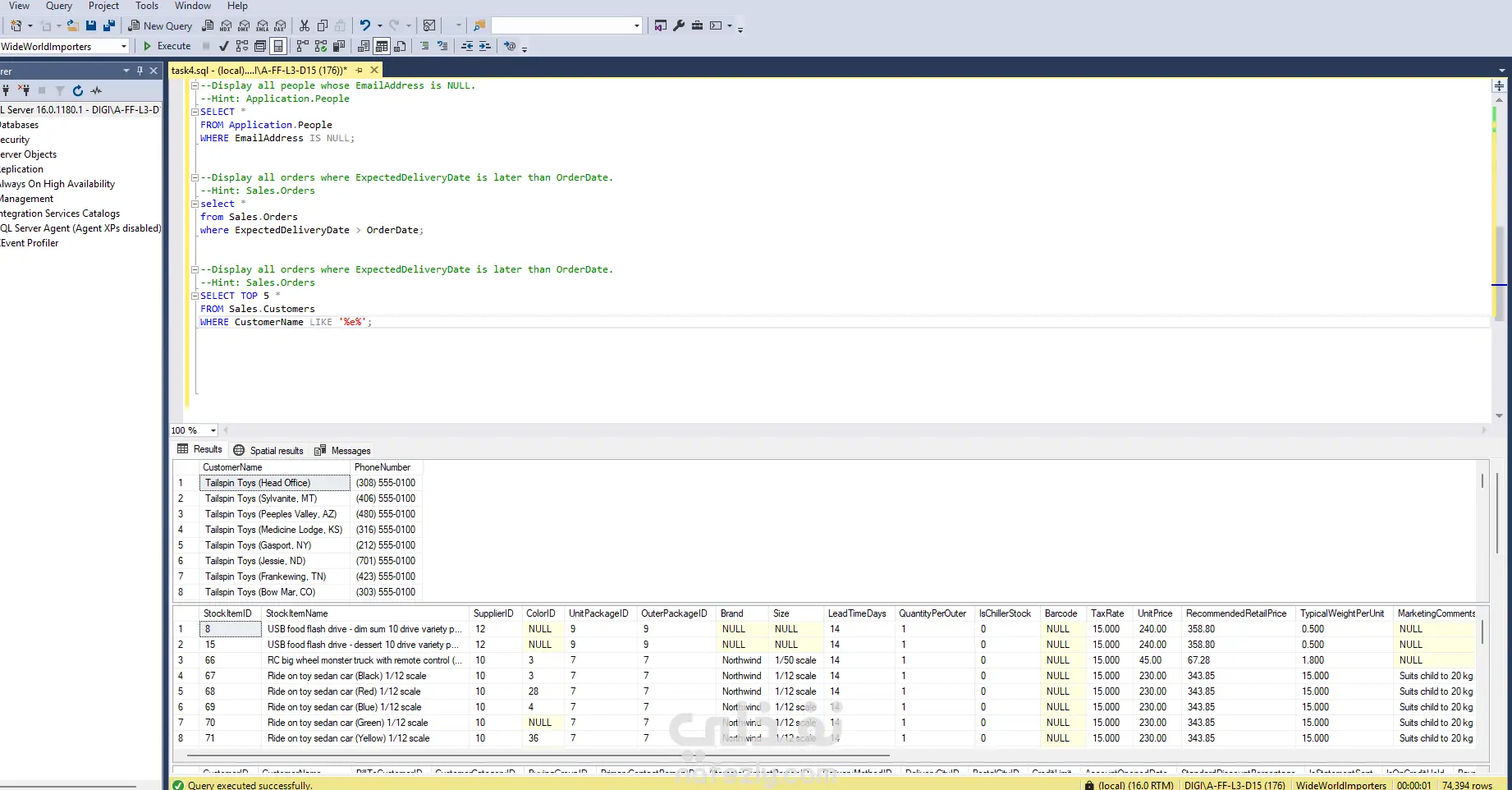Decrease the indent of selected lines

(467, 46)
